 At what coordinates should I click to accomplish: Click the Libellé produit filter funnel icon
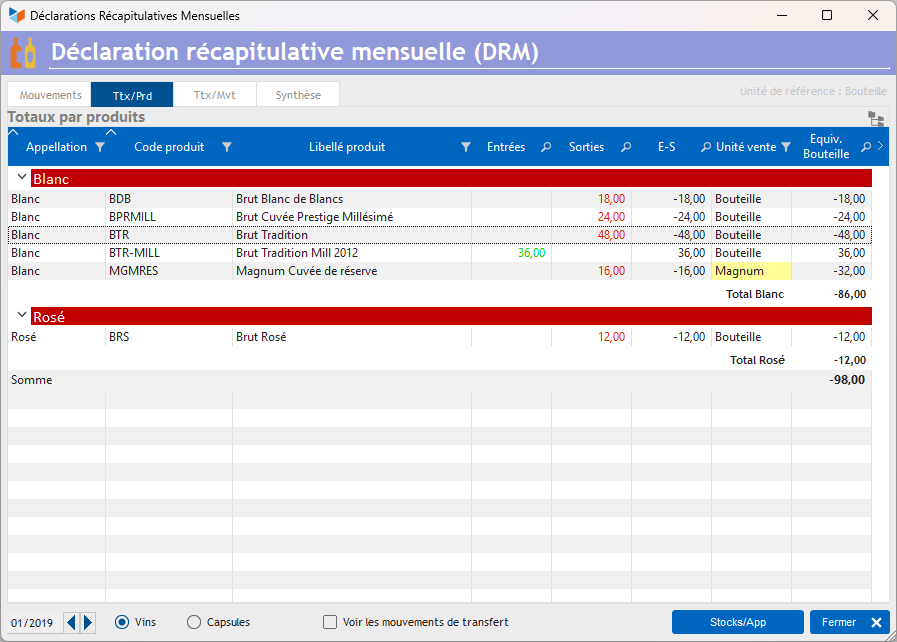[466, 148]
